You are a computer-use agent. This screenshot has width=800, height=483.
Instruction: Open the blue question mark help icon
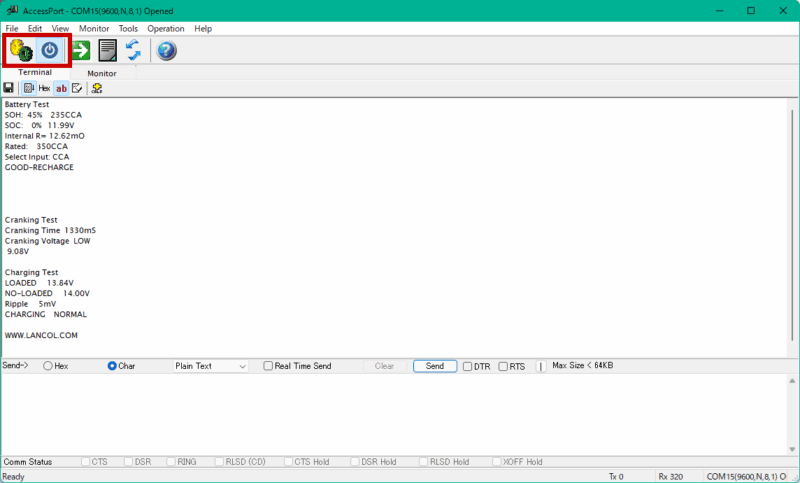click(167, 50)
